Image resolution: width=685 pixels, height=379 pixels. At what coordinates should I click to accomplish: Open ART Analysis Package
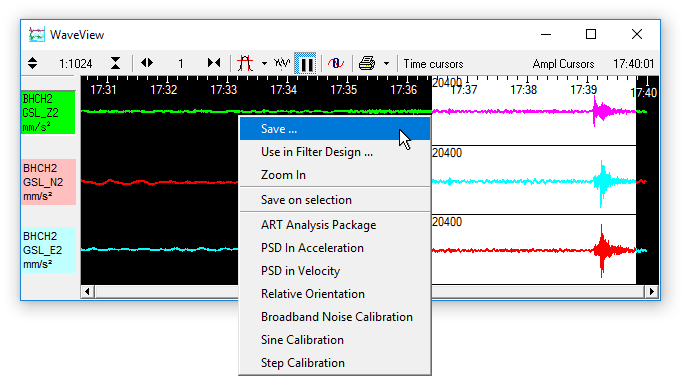pyautogui.click(x=335, y=225)
